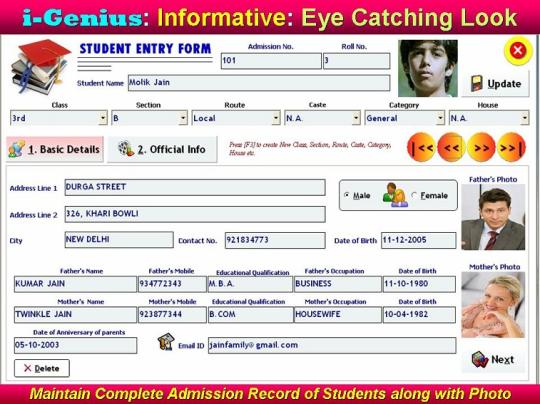Click Father's Mobile field 934772343
Viewport: 540px width, 404px height.
[172, 284]
